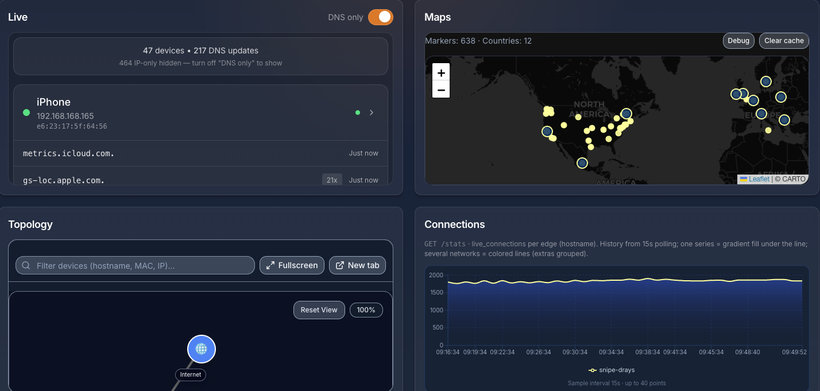Click Reset View in topology
This screenshot has height=391, width=820.
(319, 310)
